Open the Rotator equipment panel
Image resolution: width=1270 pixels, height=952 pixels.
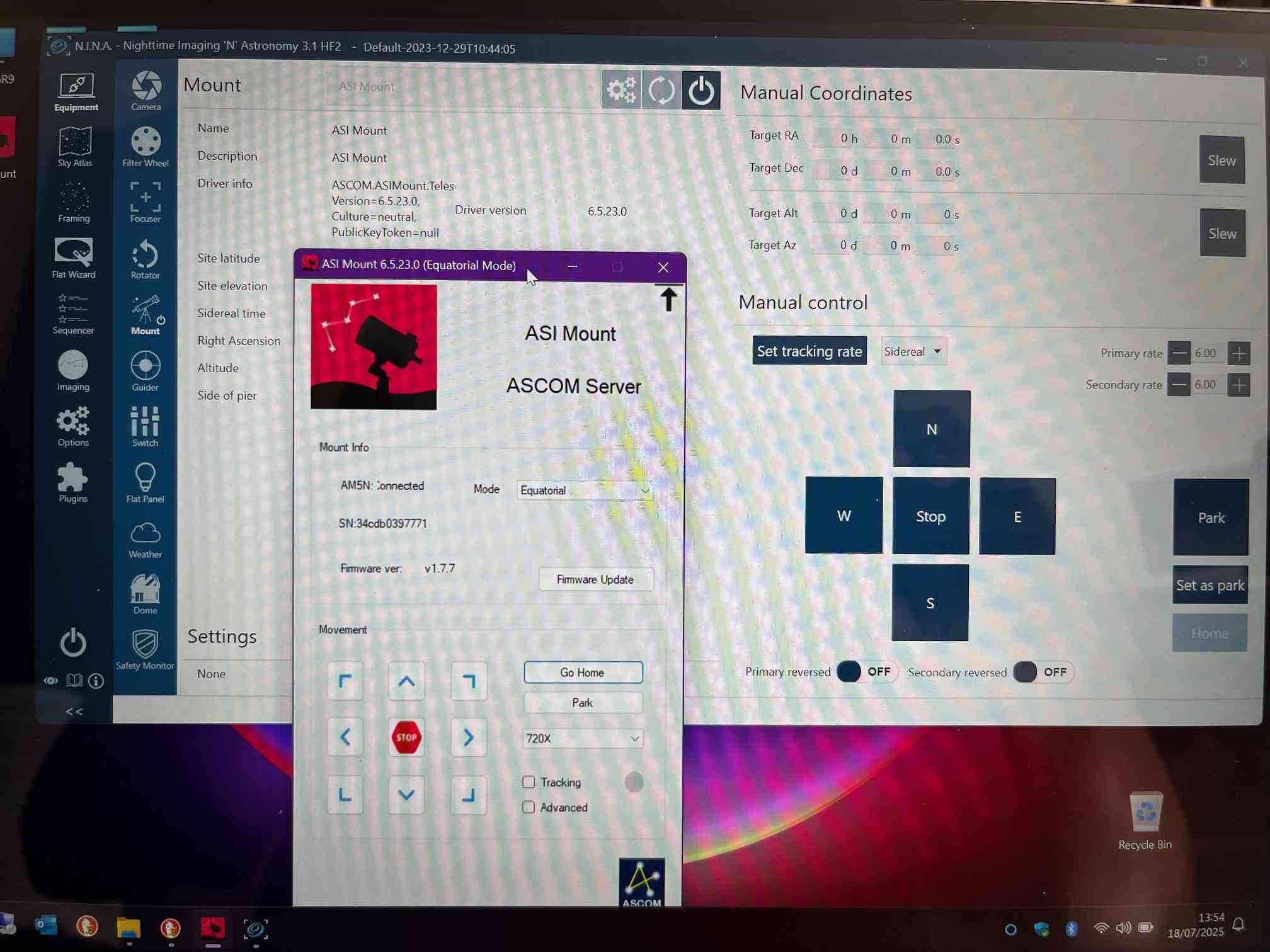click(x=146, y=258)
